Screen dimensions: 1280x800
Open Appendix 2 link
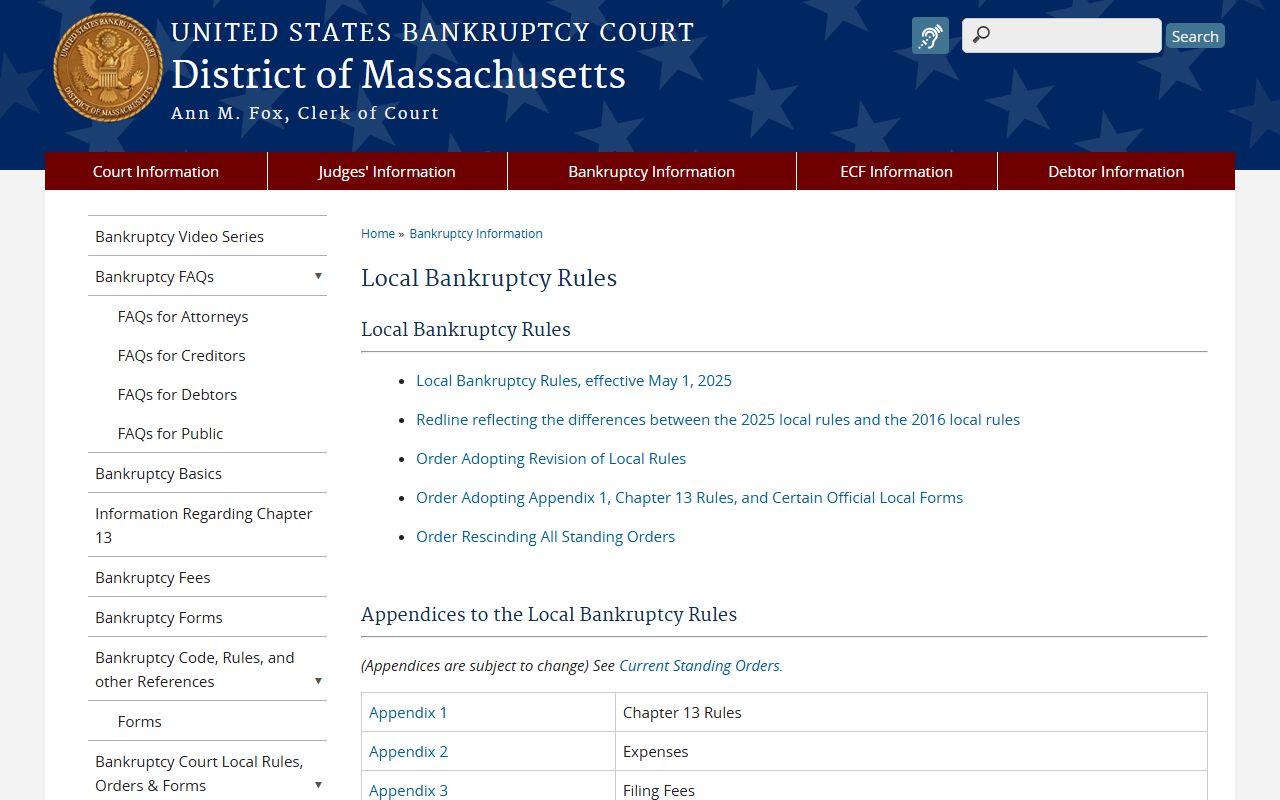408,751
